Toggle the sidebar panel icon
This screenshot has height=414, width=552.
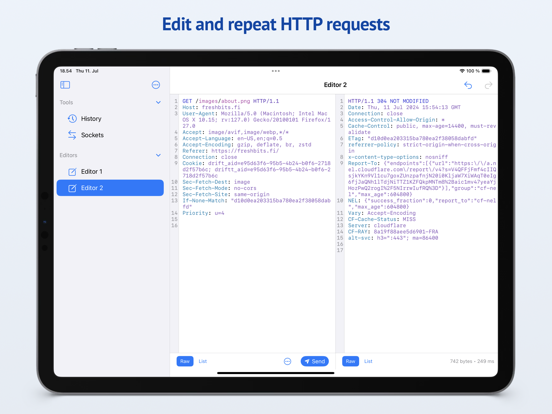(x=65, y=85)
